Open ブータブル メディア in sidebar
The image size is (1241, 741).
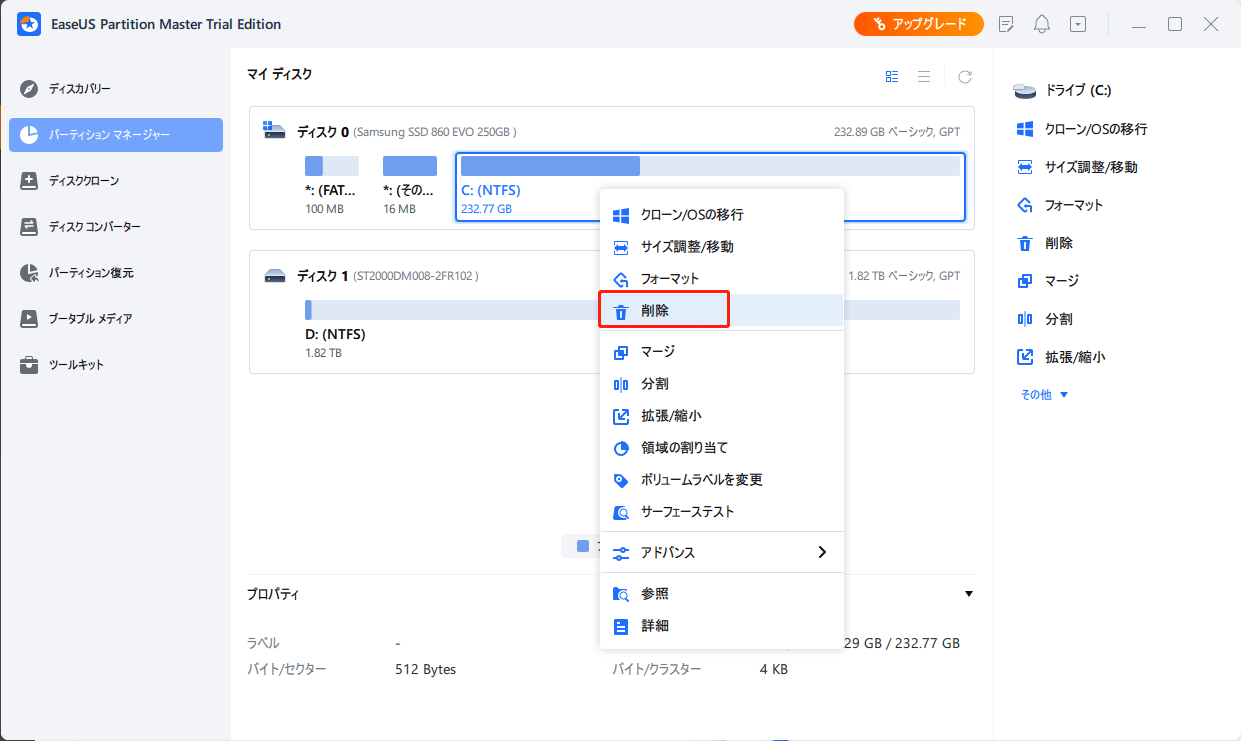pos(90,319)
